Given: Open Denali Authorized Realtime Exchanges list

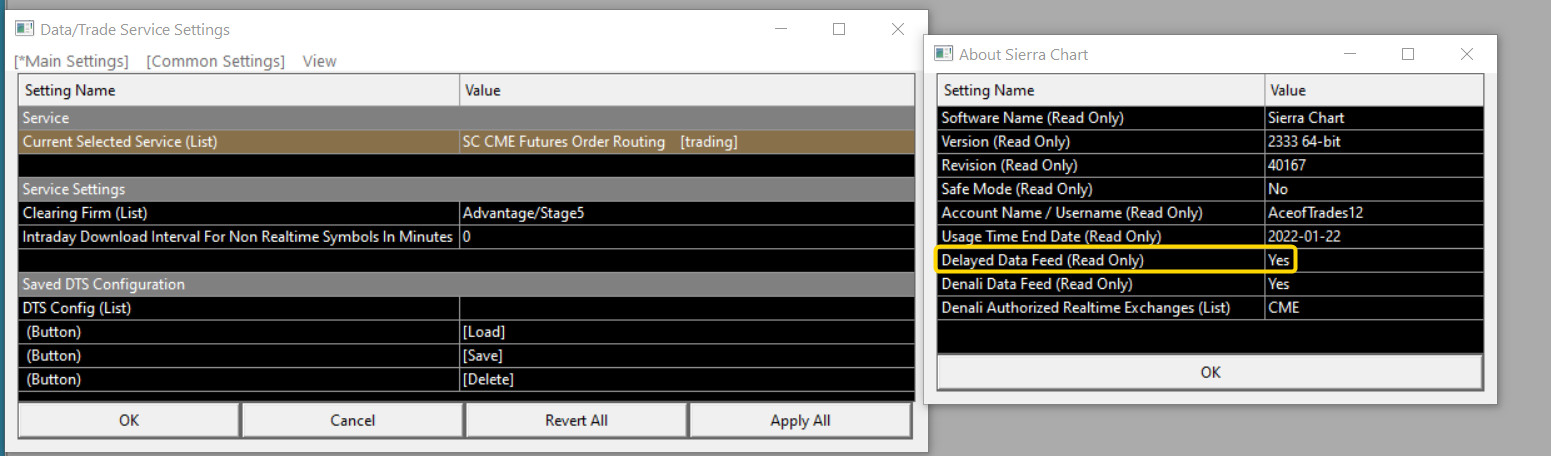Looking at the screenshot, I should point(1373,308).
